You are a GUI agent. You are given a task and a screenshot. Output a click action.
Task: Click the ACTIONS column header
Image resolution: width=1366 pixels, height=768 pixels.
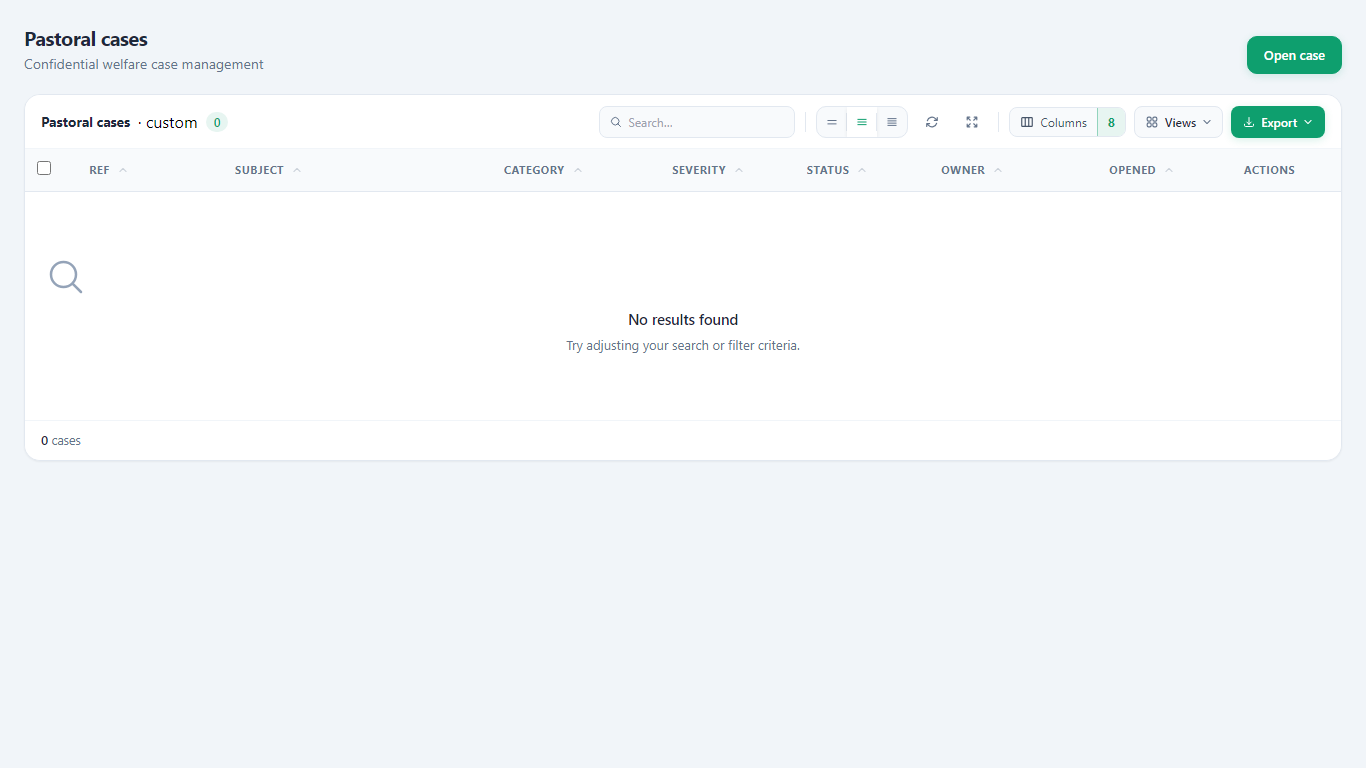point(1269,170)
